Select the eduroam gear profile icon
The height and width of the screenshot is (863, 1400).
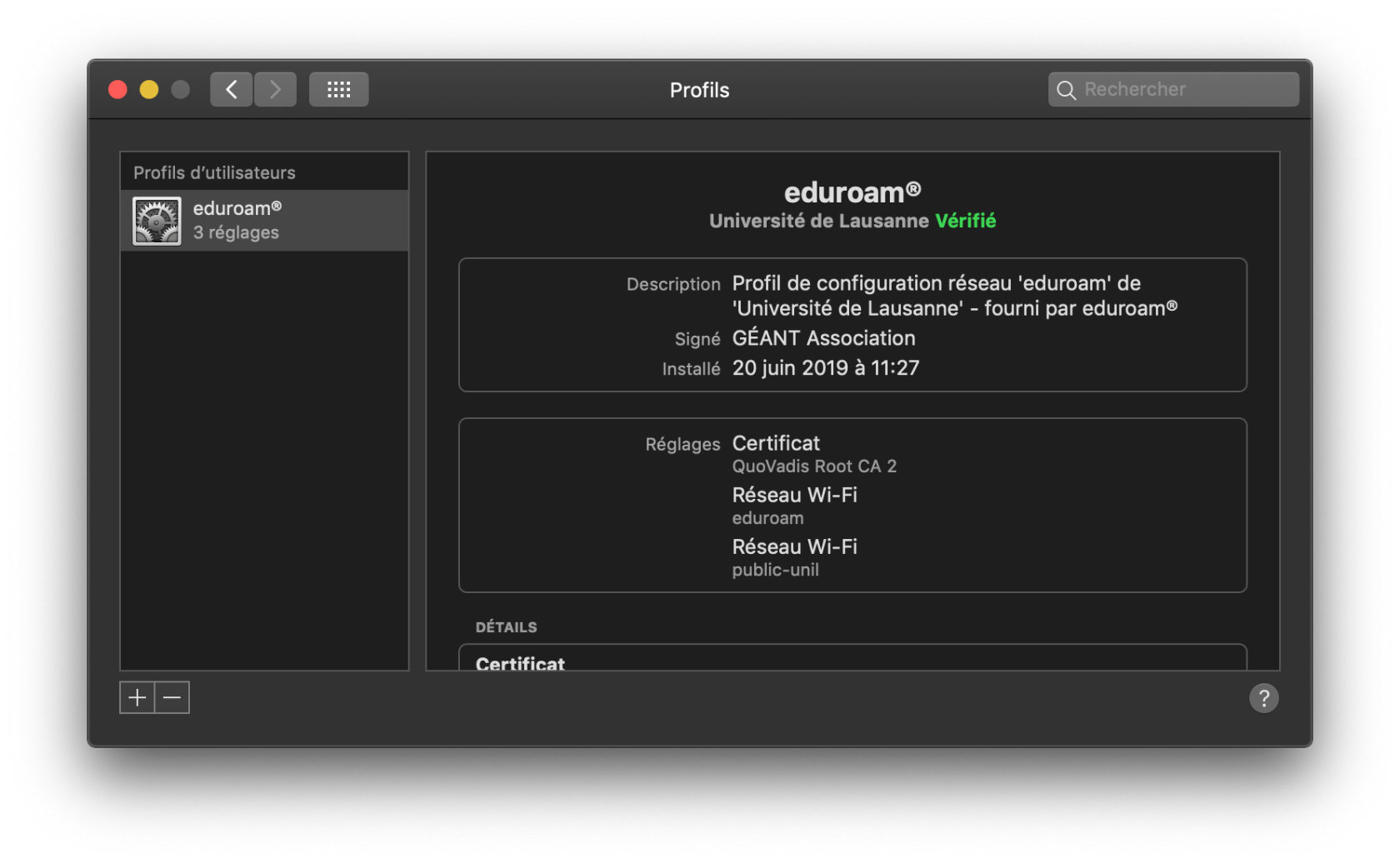pyautogui.click(x=157, y=221)
